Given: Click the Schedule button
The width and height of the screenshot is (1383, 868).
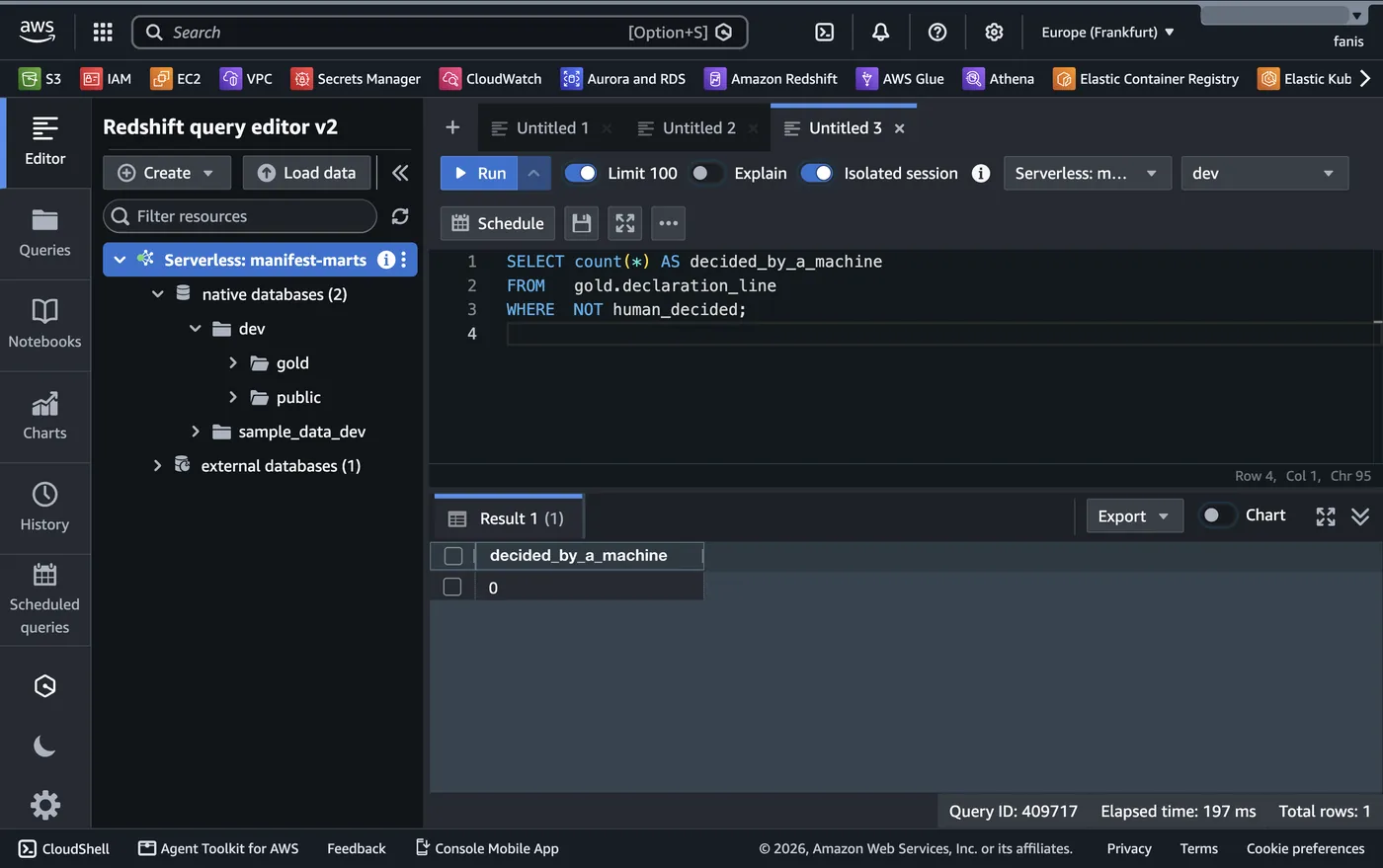Looking at the screenshot, I should click(498, 223).
